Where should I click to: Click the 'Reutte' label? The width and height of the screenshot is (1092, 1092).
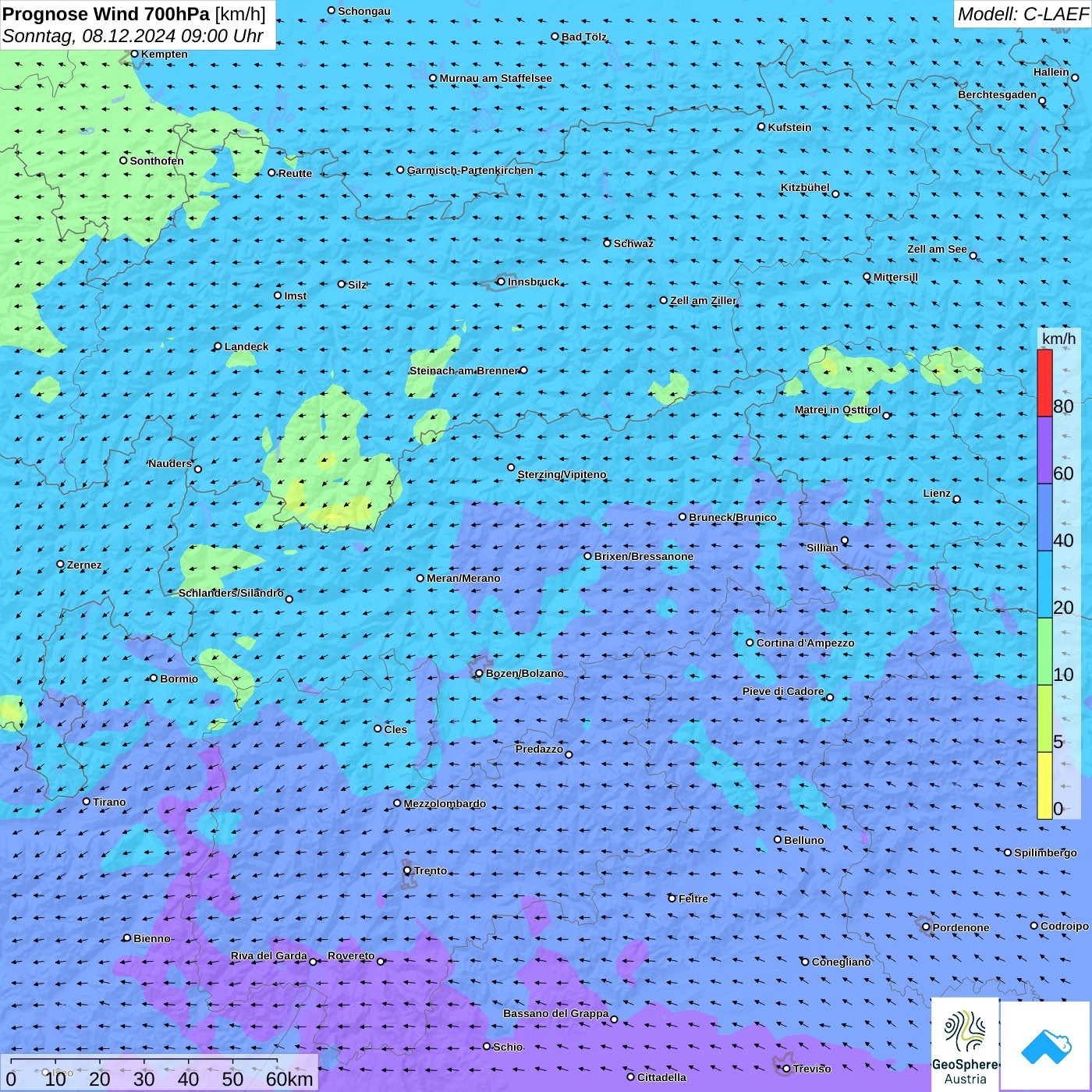296,173
